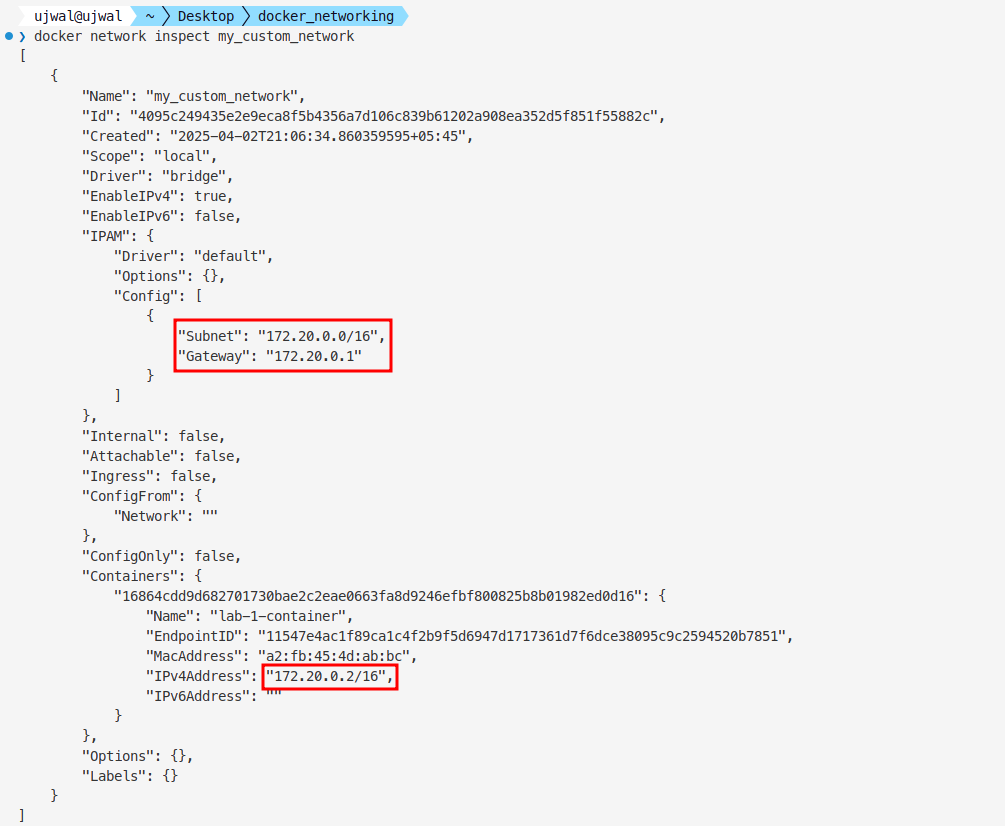Click the EnableIPv4 true value

click(x=213, y=196)
